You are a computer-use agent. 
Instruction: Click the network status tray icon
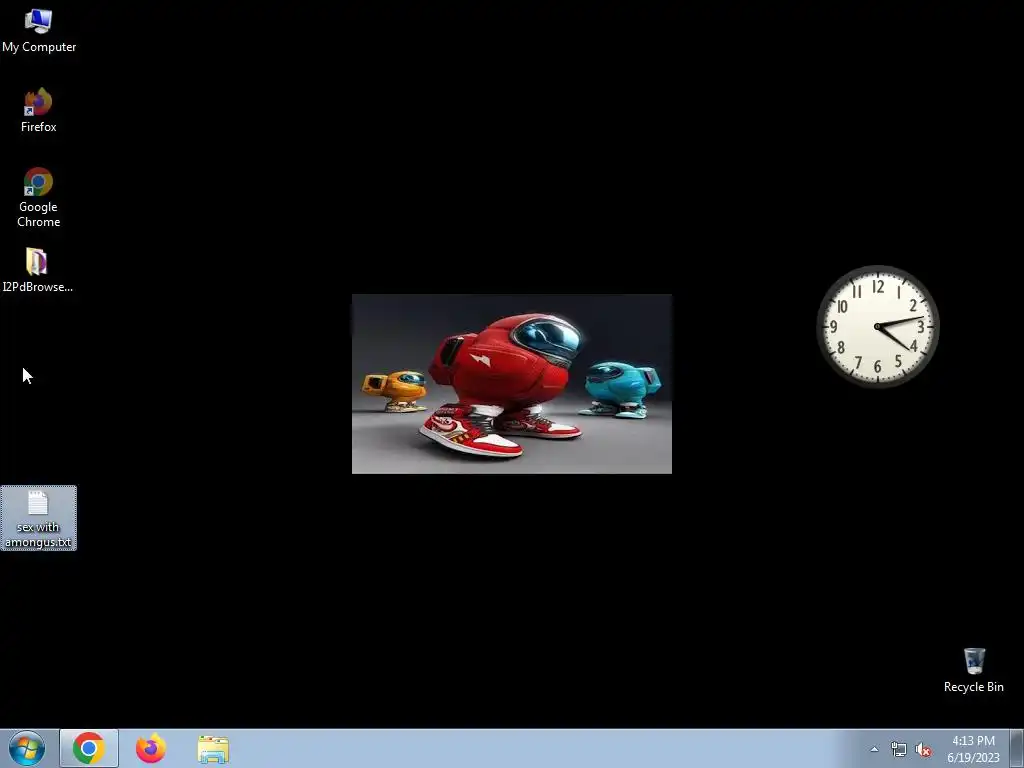pyautogui.click(x=899, y=750)
